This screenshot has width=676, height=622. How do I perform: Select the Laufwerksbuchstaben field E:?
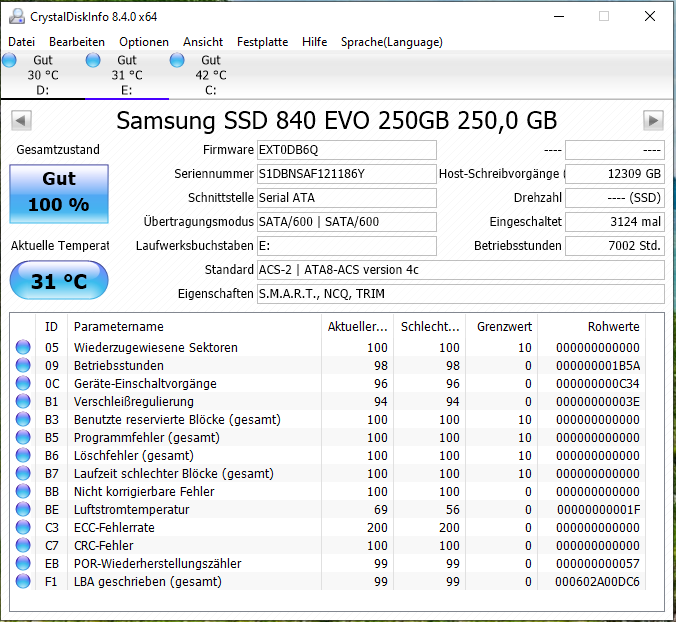tap(347, 246)
